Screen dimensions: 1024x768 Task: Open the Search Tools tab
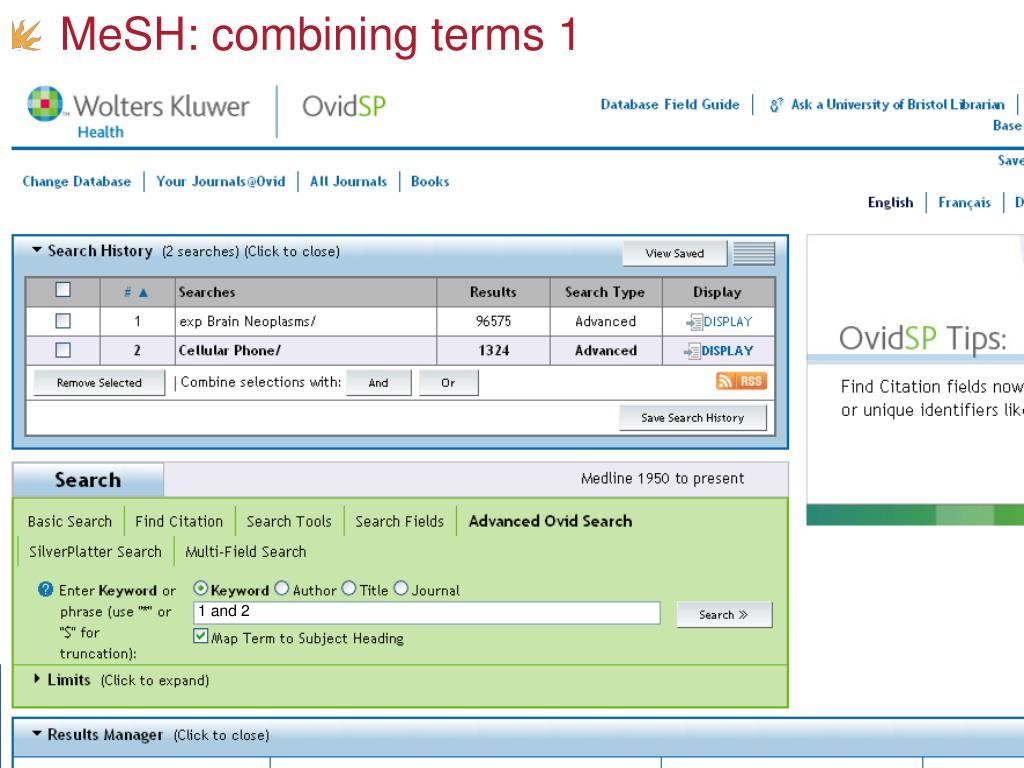[289, 521]
